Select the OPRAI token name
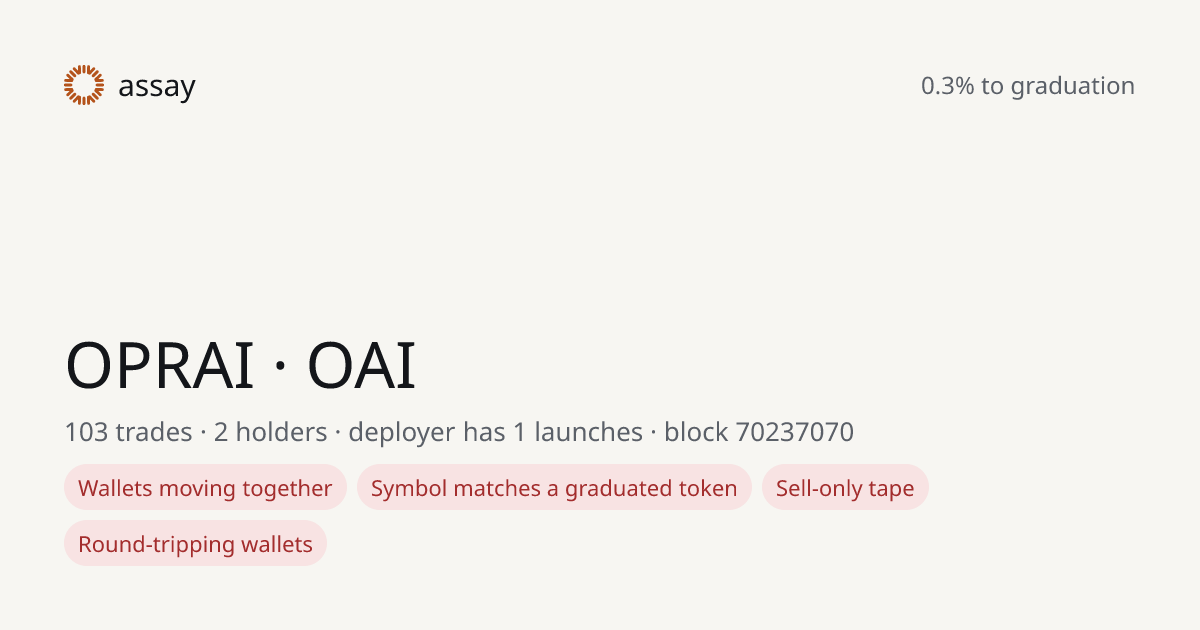The height and width of the screenshot is (630, 1200). pyautogui.click(x=160, y=365)
